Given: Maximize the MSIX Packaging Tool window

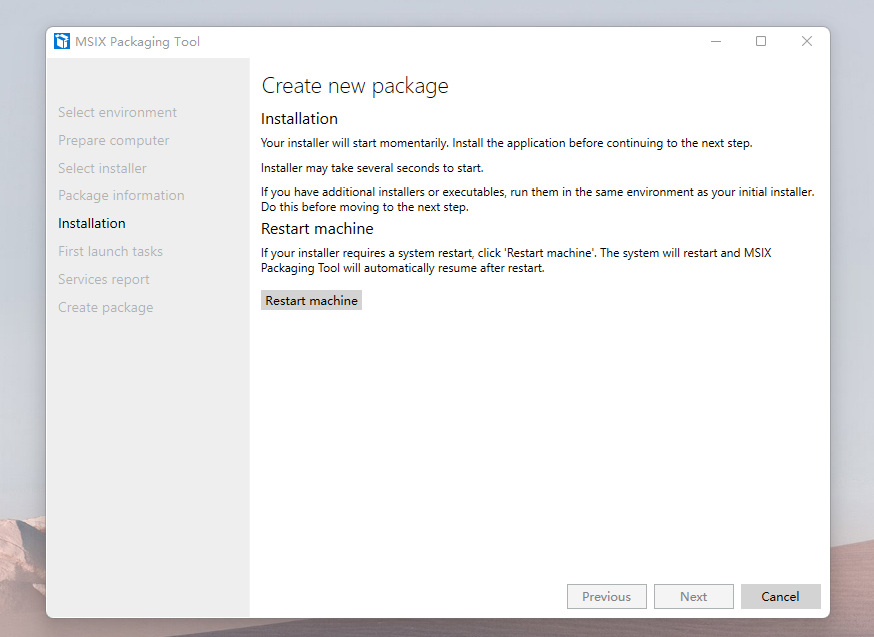Looking at the screenshot, I should (761, 41).
